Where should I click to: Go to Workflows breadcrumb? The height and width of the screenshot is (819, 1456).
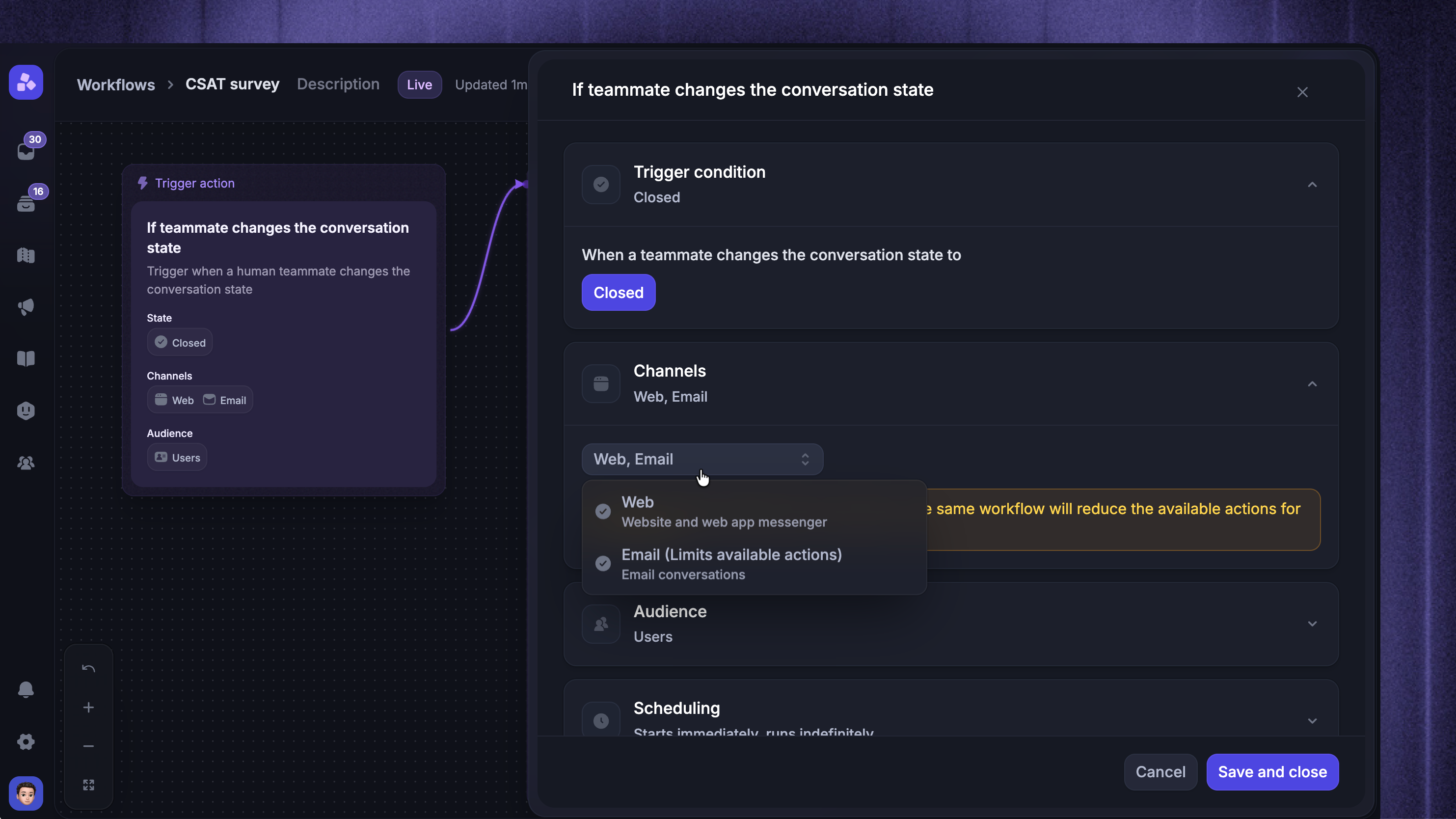pos(116,84)
